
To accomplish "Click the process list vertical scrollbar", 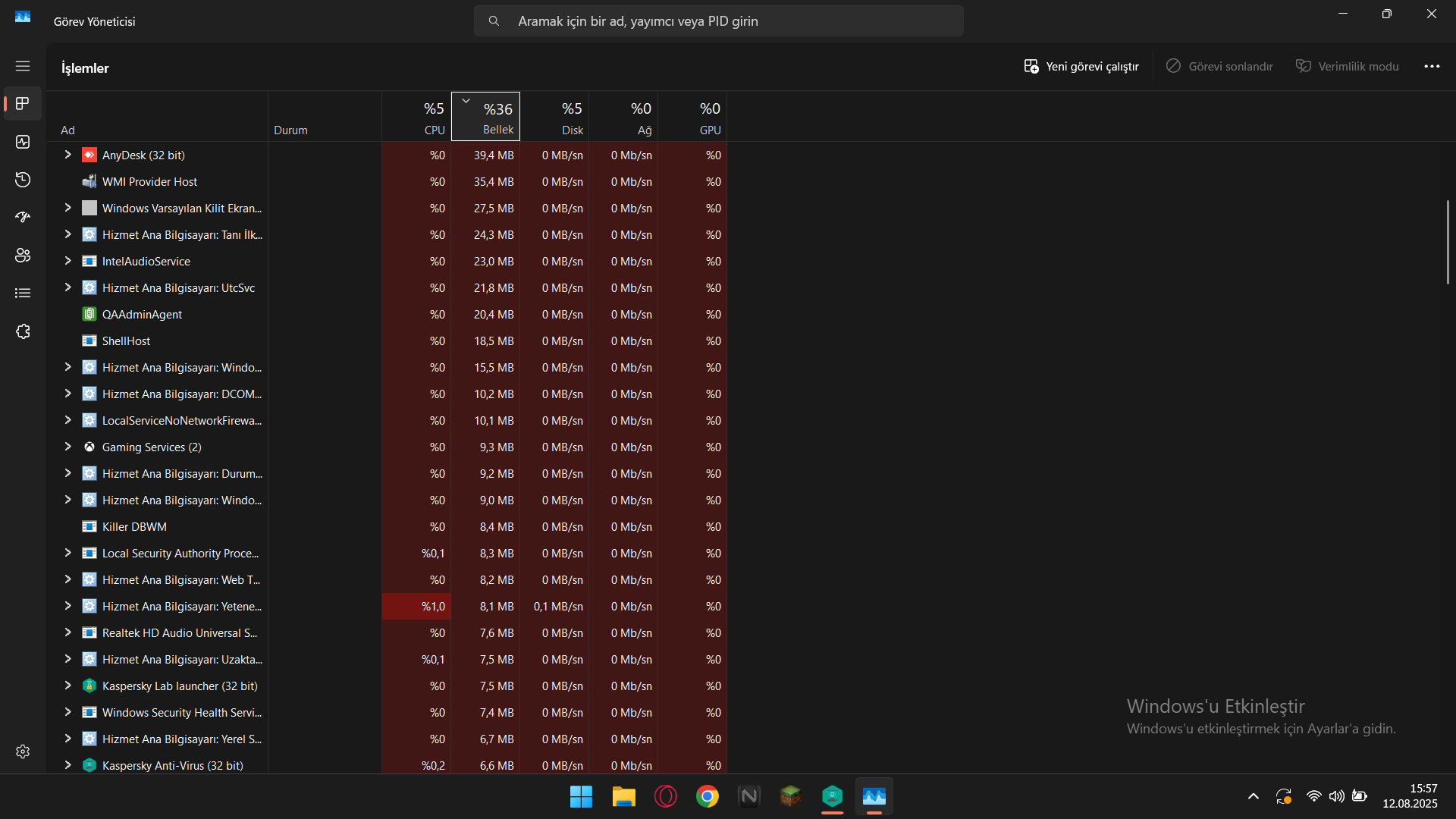I will tap(1448, 243).
